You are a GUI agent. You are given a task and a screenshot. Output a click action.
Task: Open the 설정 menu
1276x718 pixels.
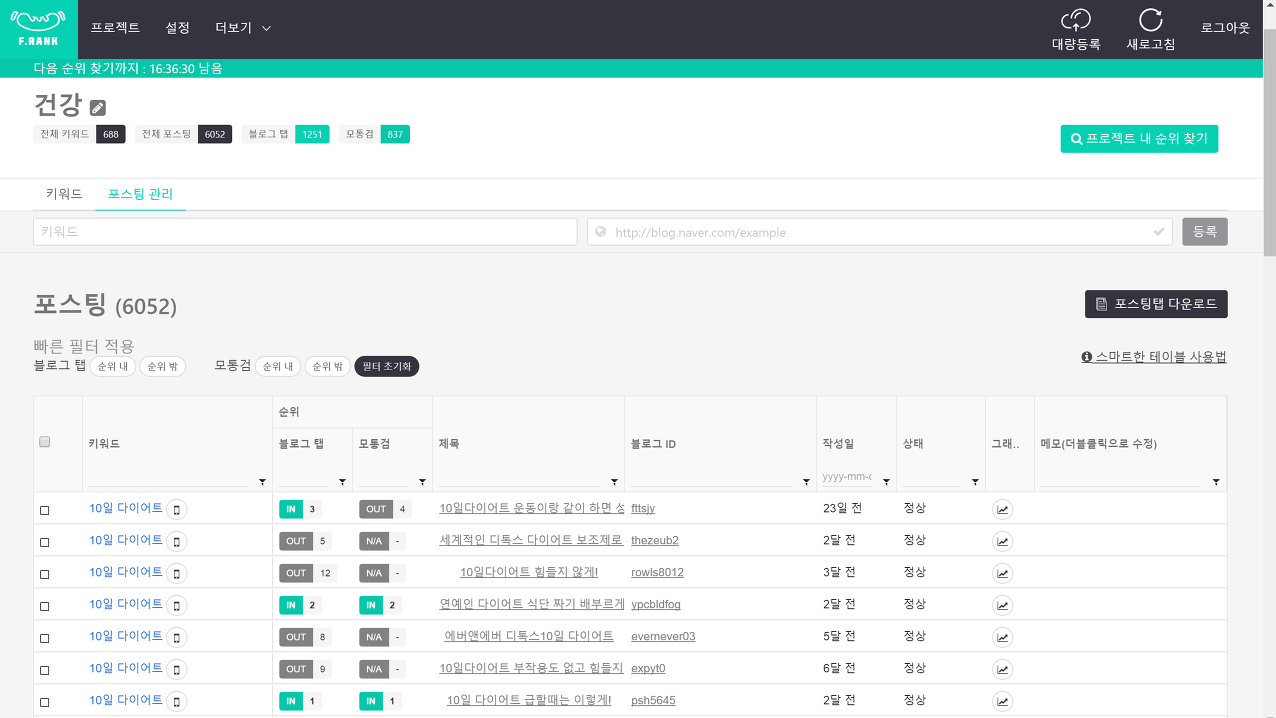[x=177, y=28]
